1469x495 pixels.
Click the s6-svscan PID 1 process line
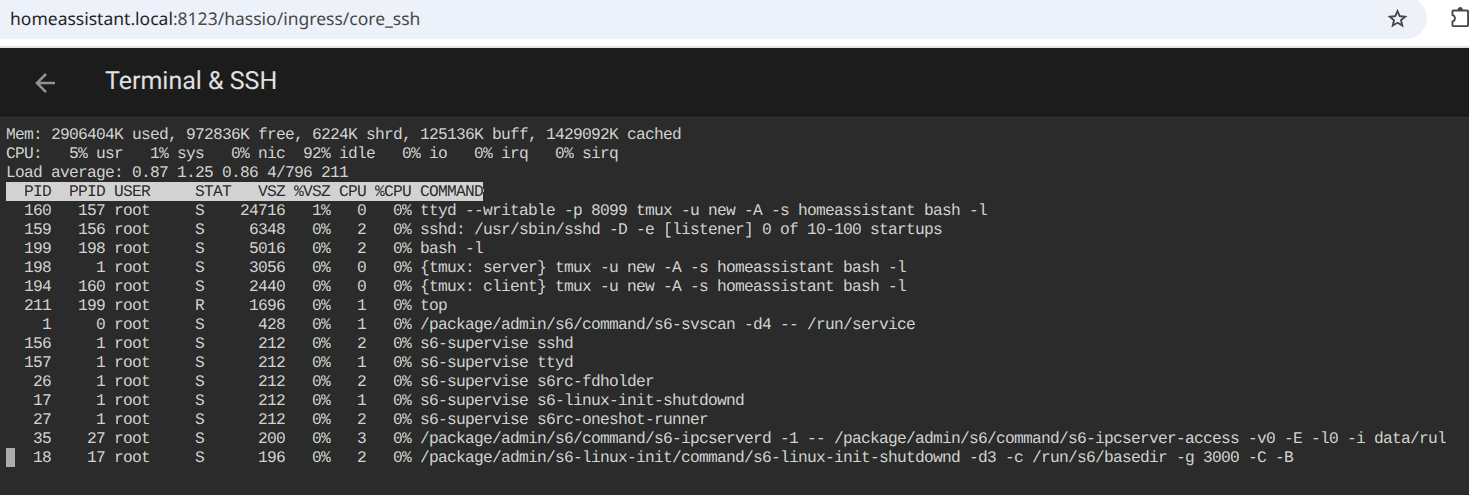[x=460, y=324]
